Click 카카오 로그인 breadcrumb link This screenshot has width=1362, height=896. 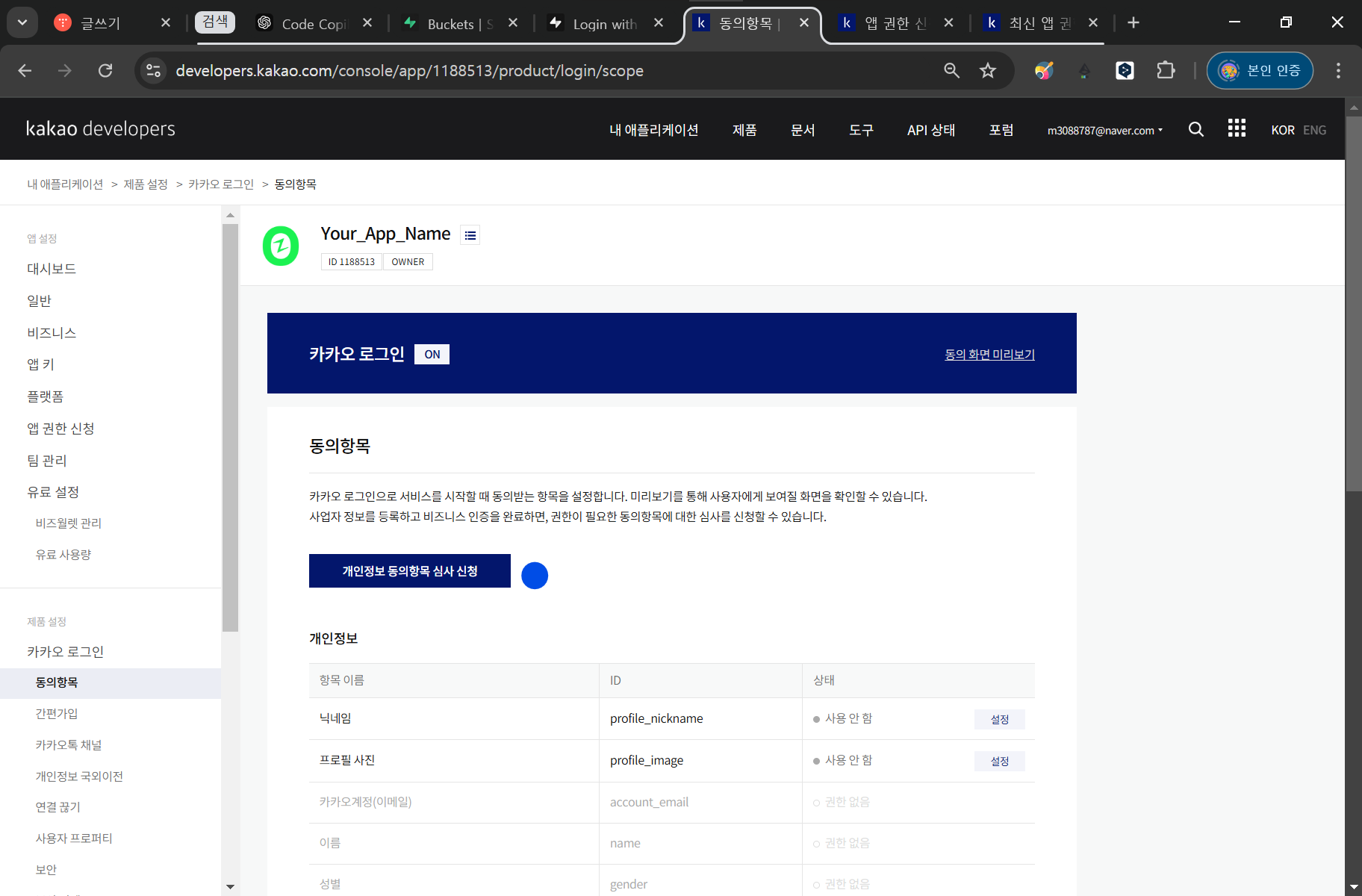click(x=221, y=184)
